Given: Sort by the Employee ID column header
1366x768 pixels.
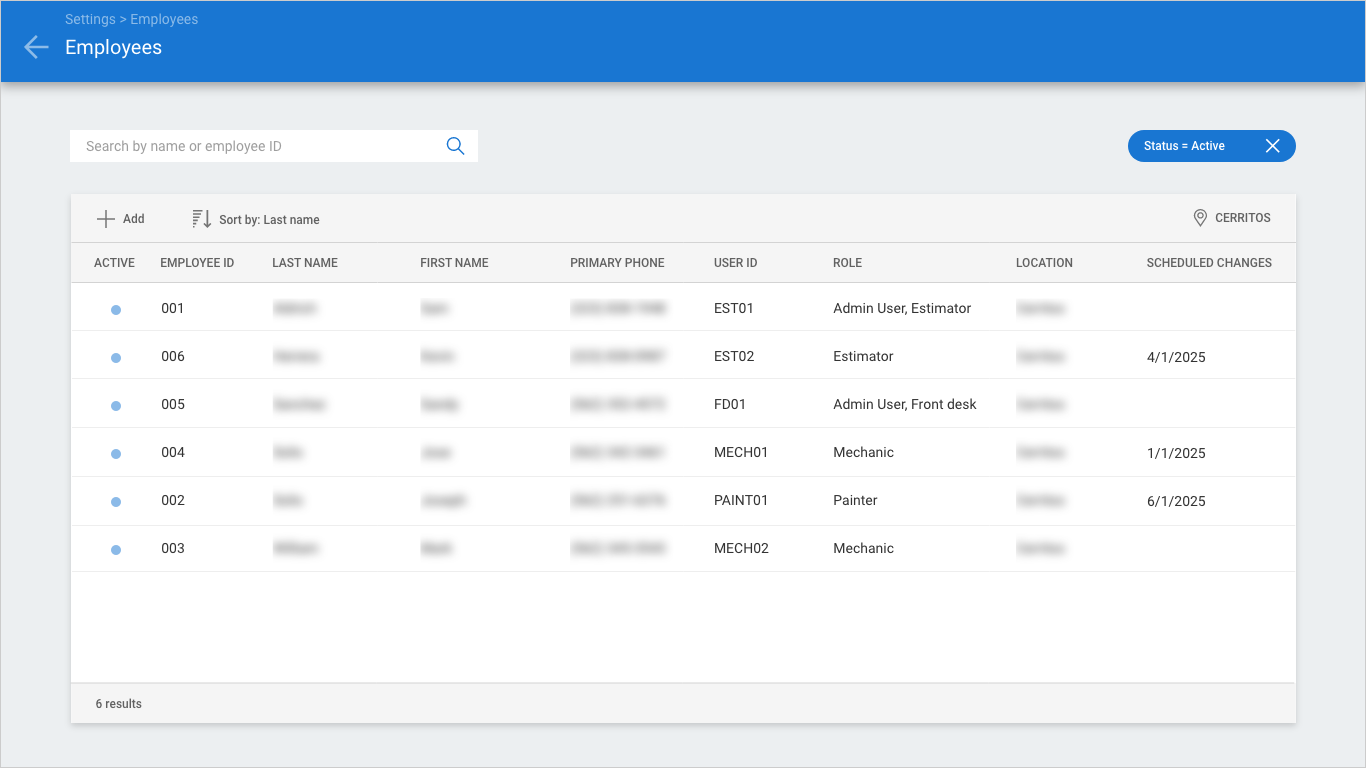Looking at the screenshot, I should pos(197,263).
